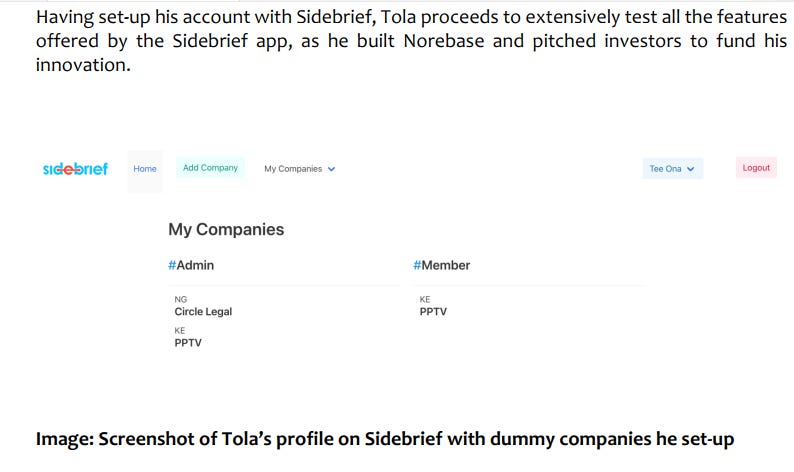Click the Logout button
794x472 pixels.
tap(756, 168)
